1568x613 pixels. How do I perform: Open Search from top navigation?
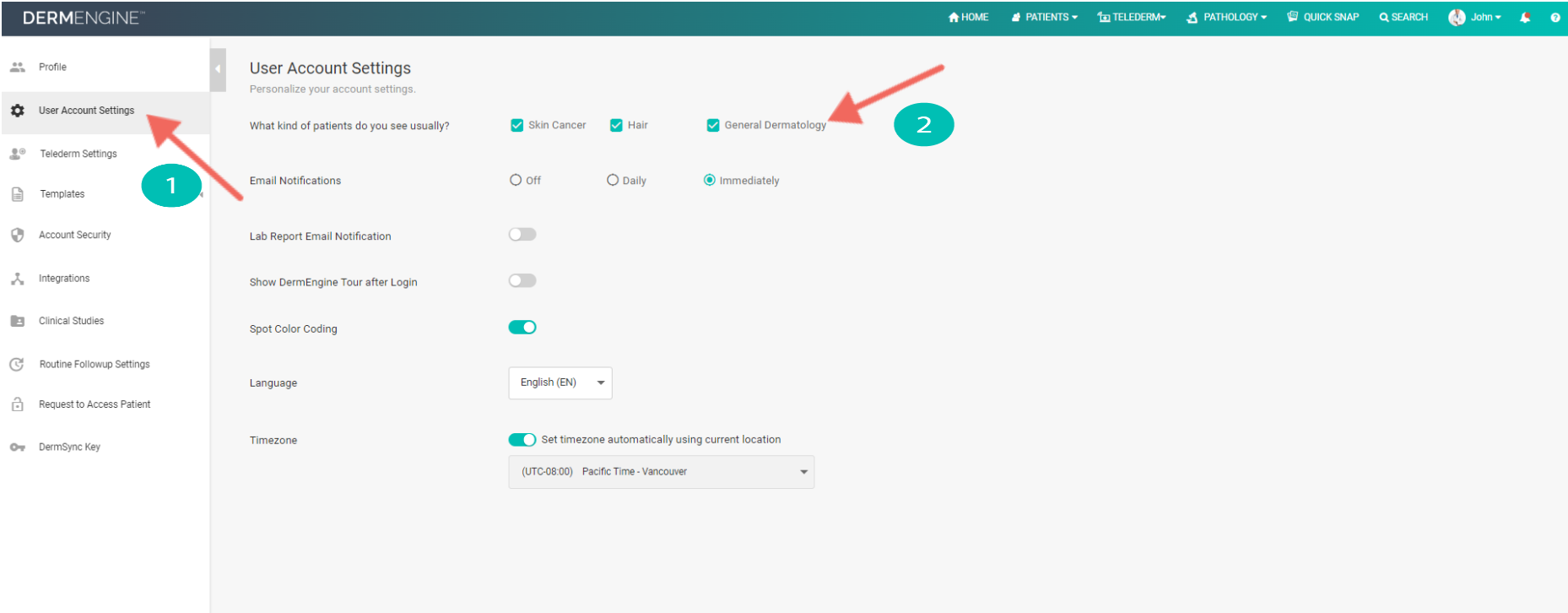click(1403, 17)
